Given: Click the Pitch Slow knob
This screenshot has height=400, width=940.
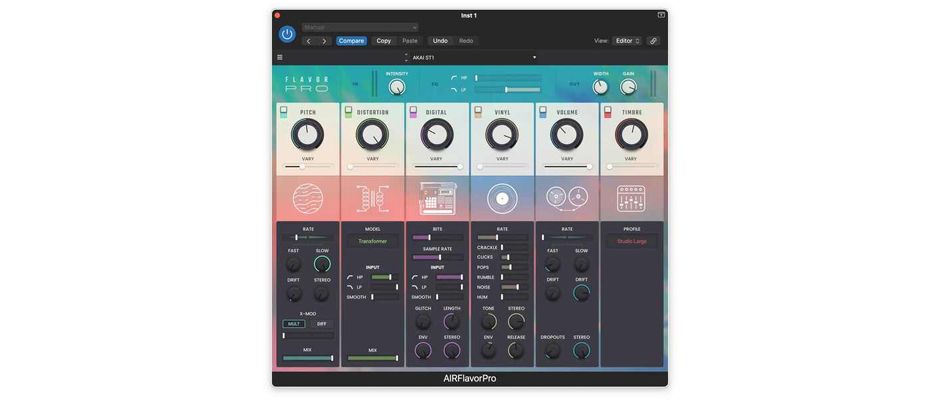Looking at the screenshot, I should (322, 264).
